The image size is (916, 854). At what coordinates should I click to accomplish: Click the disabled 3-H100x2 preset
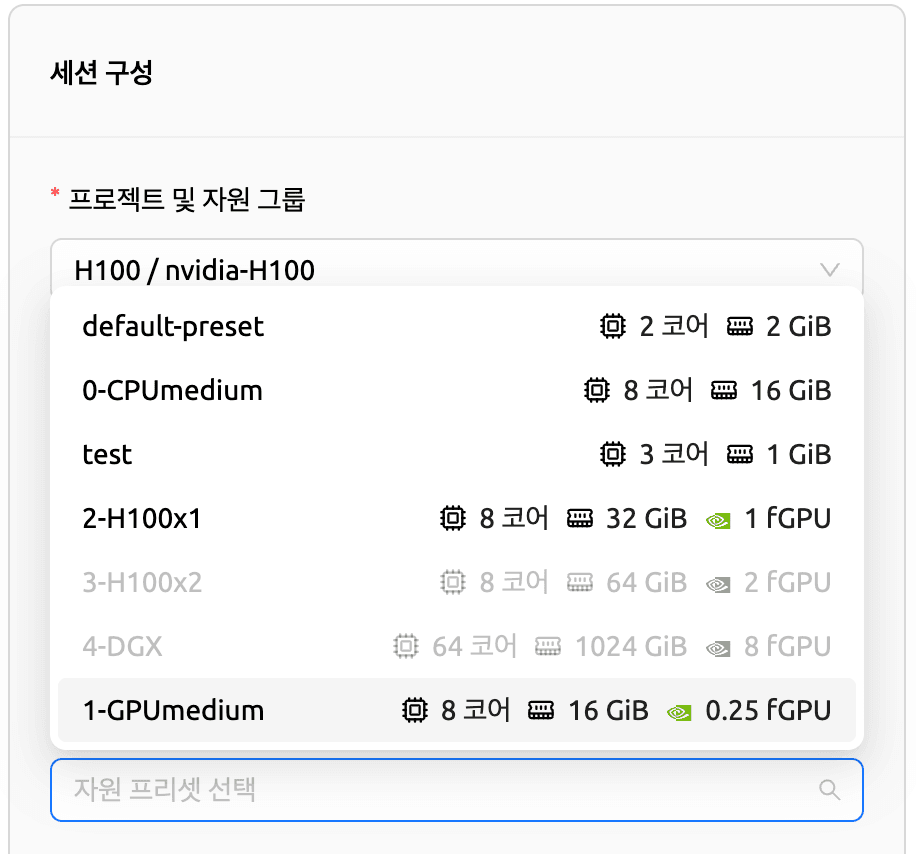pos(142,582)
